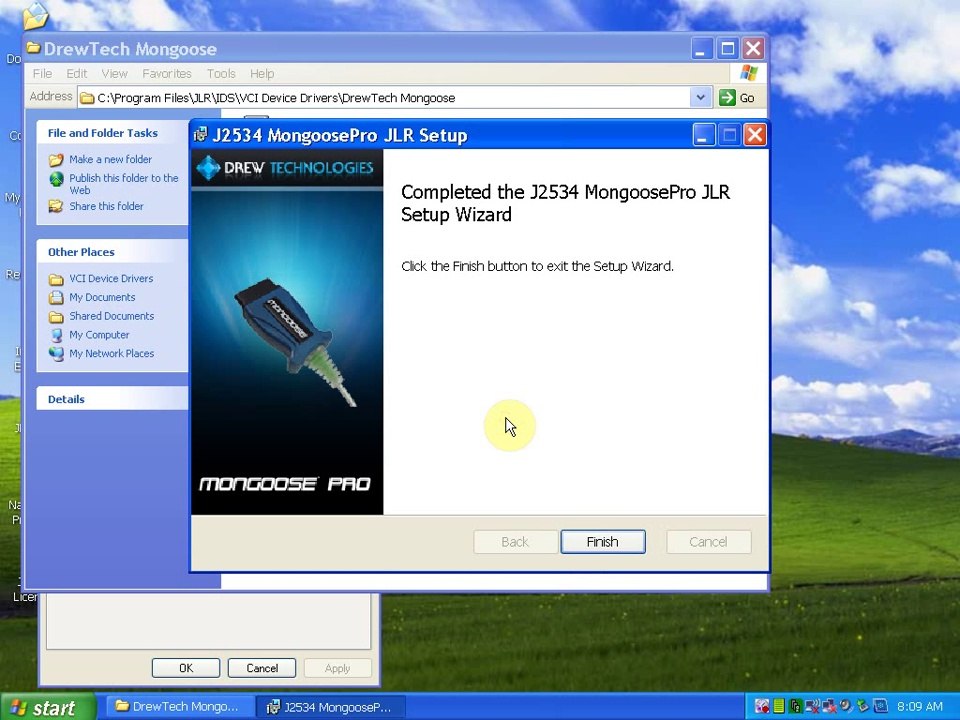Minimize the DrewTech Mongoose Explorer window
This screenshot has width=960, height=720.
click(x=702, y=48)
